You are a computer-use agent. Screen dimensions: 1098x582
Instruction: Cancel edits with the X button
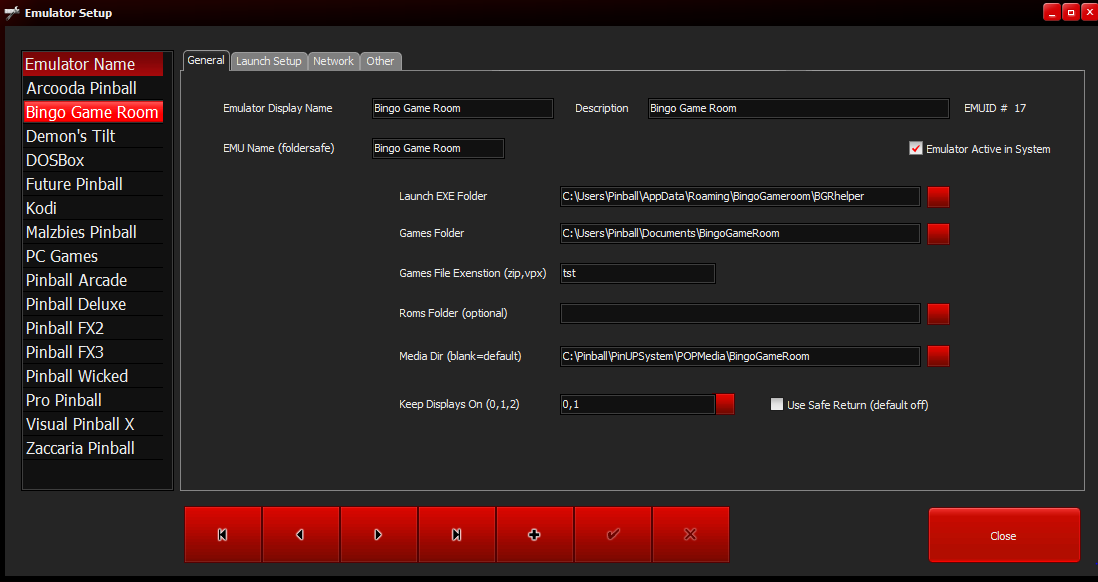pos(690,535)
